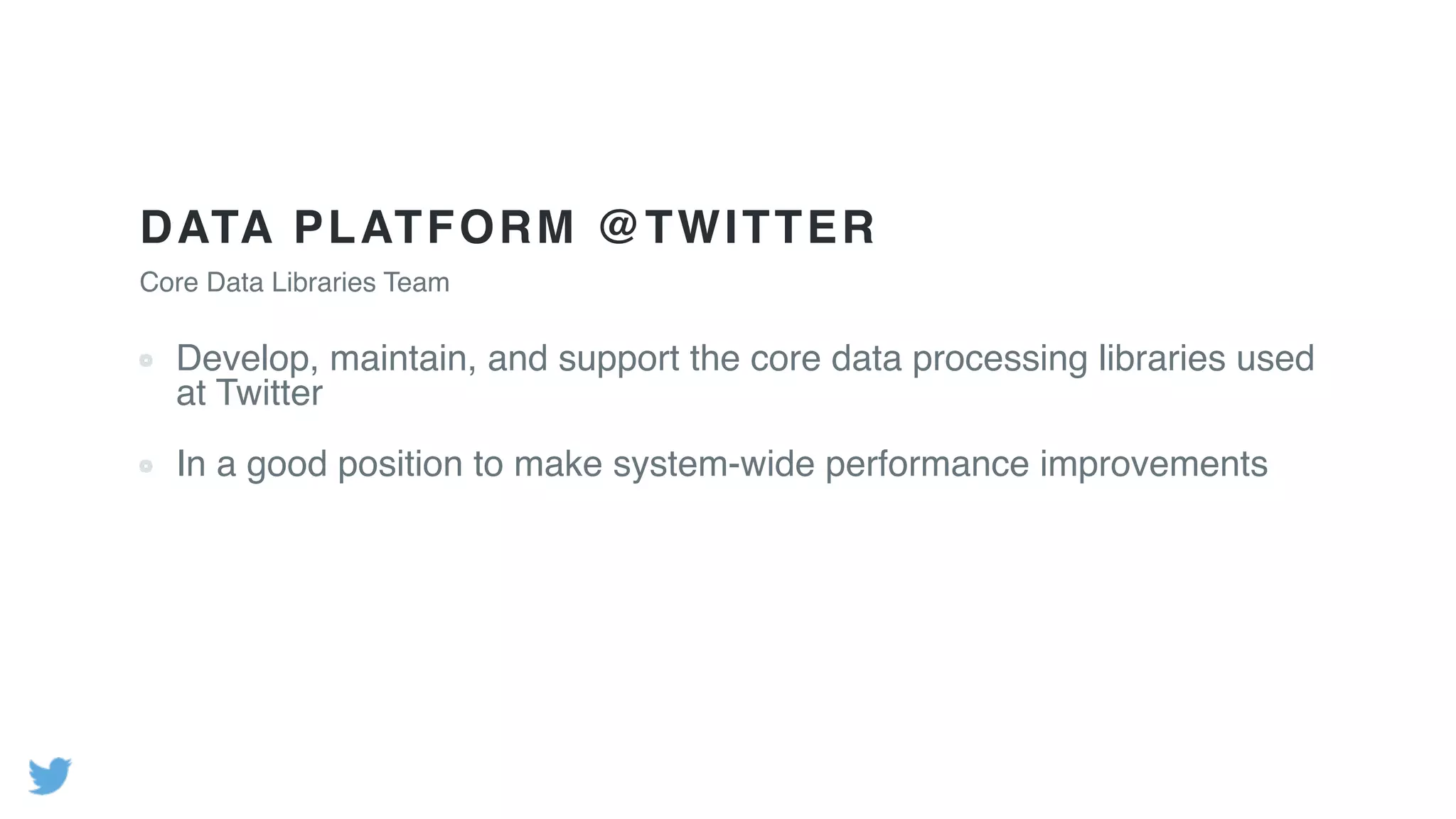This screenshot has height=819, width=1456.
Task: Click the word TWITTER in the heading
Action: click(x=760, y=227)
